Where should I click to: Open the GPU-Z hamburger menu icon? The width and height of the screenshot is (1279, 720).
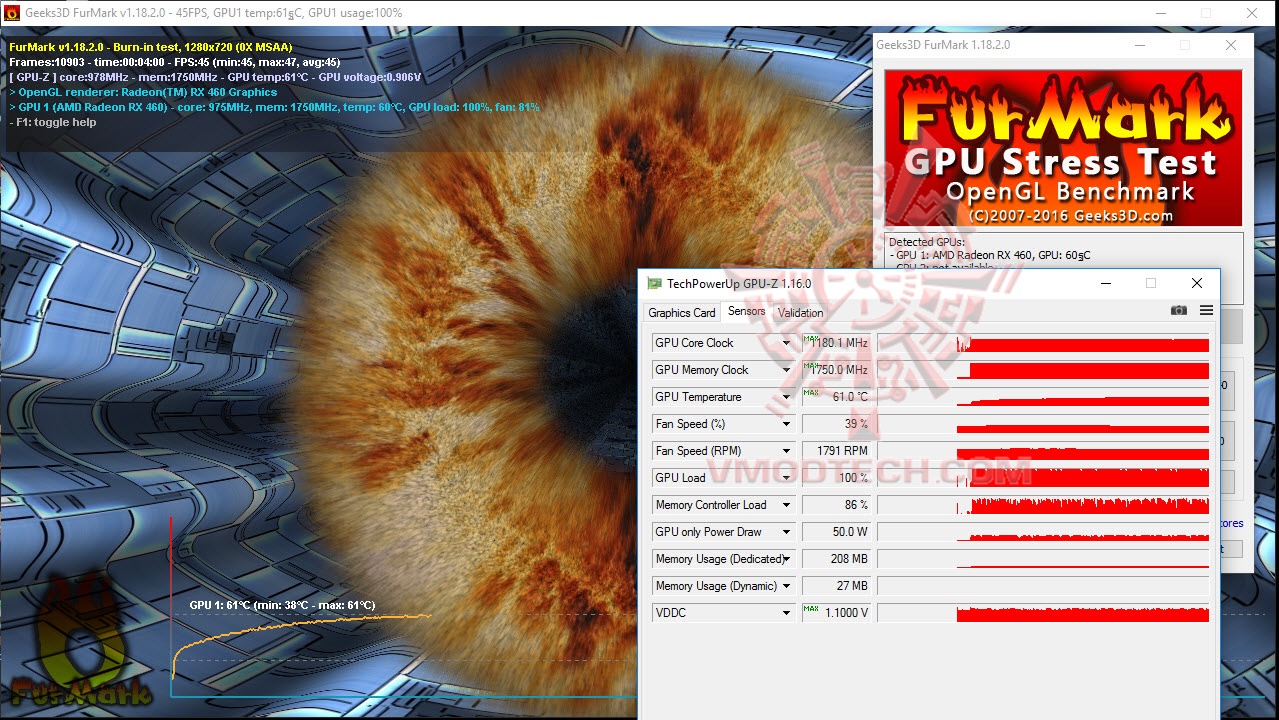[x=1206, y=311]
